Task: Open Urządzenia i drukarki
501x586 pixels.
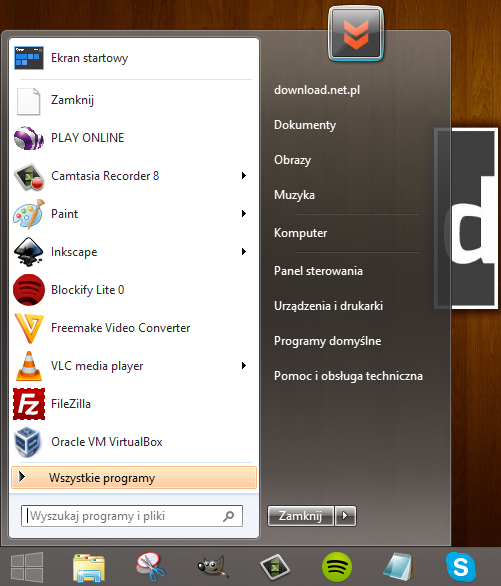Action: tap(328, 306)
